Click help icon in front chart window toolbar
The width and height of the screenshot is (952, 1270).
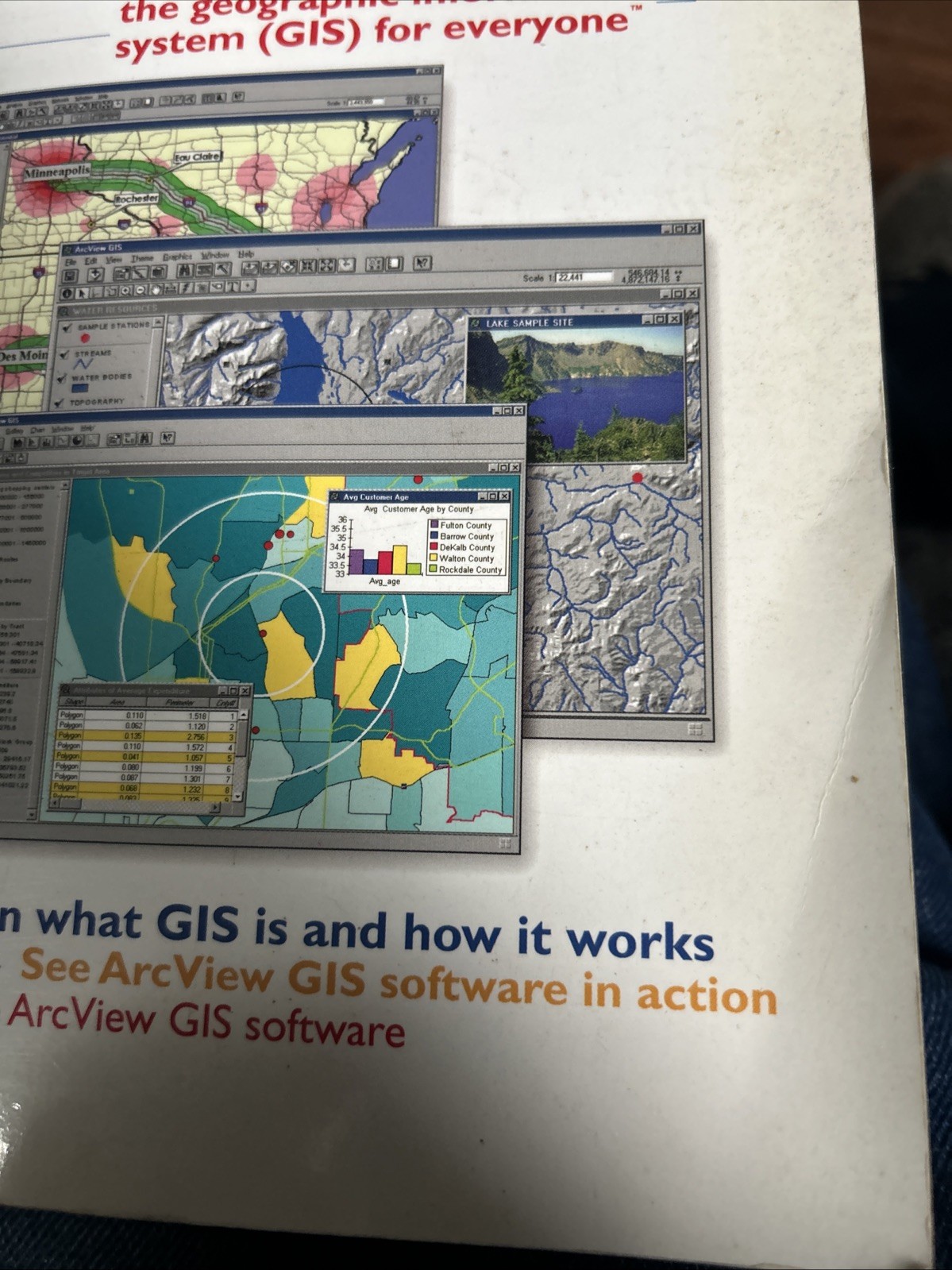[x=168, y=438]
